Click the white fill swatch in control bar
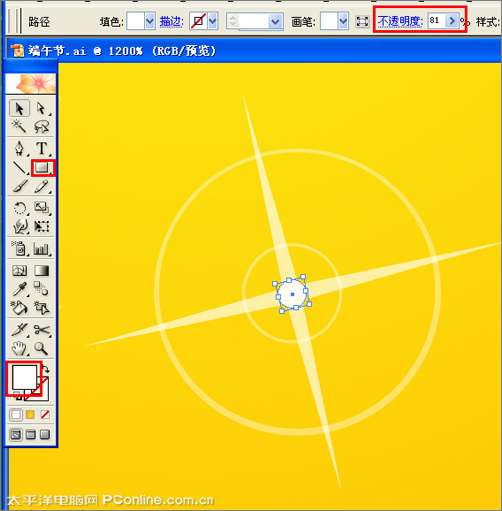The image size is (502, 511). (136, 22)
